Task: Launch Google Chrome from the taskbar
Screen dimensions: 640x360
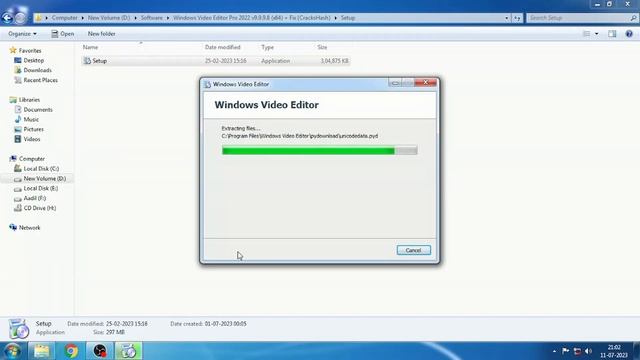Action: (71, 351)
